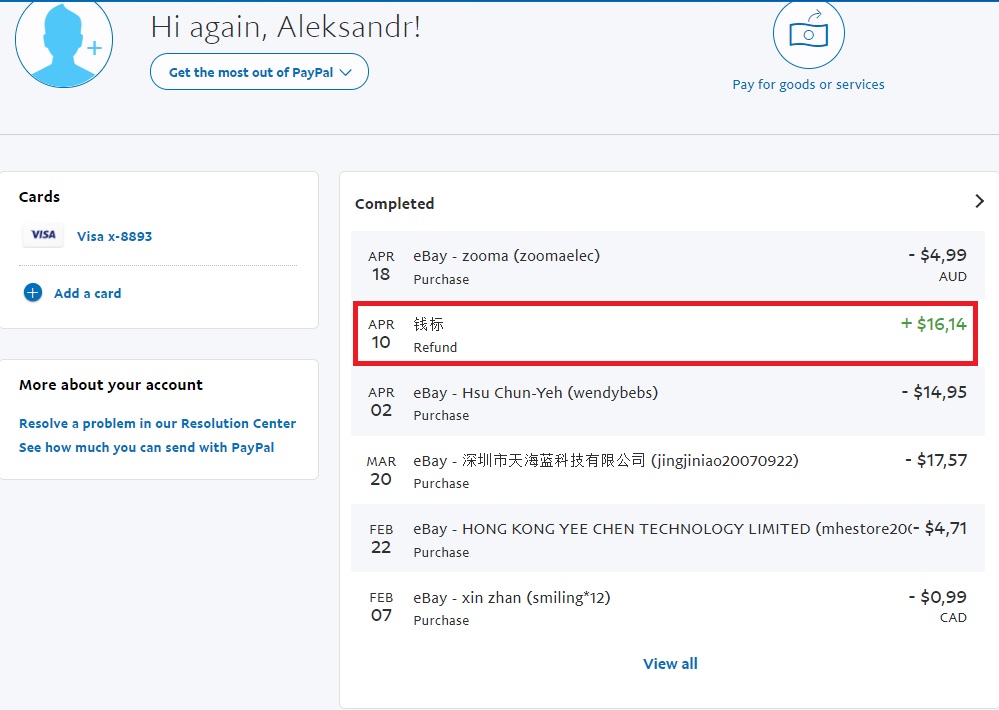Viewport: 999px width, 710px height.
Task: Open the Pay for goods or services link
Action: 808,85
